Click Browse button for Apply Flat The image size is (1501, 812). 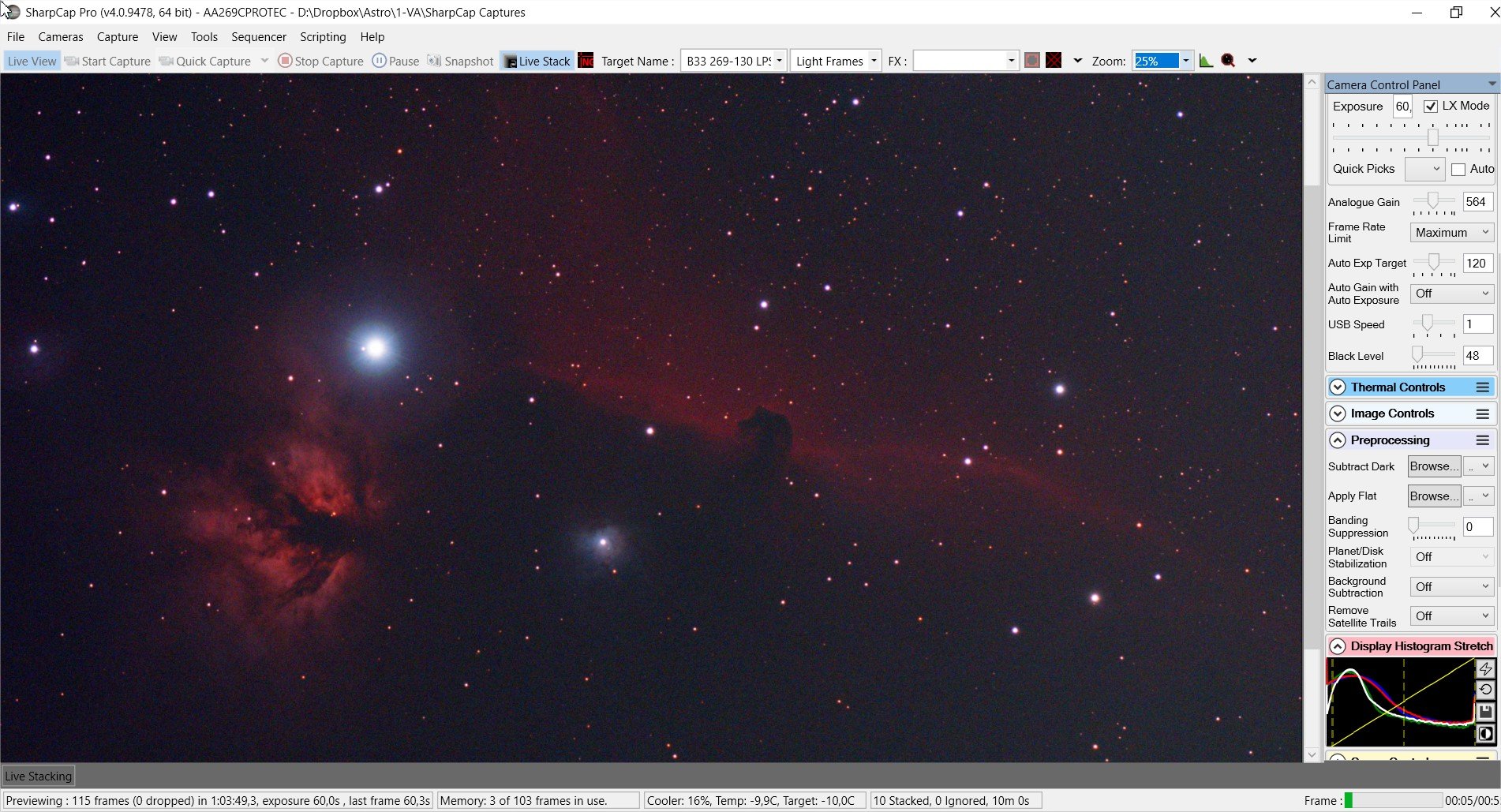click(x=1435, y=496)
